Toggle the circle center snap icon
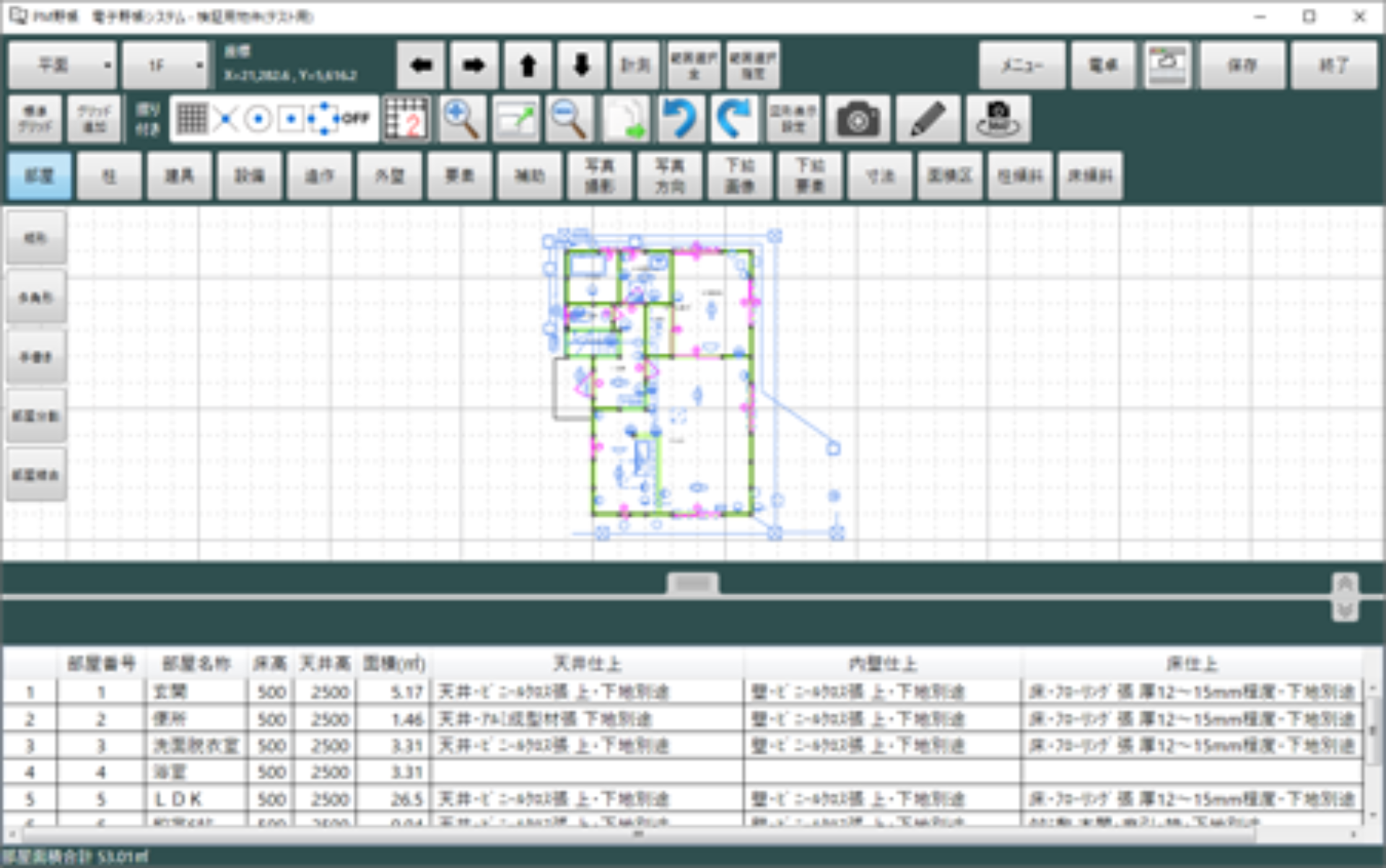 tap(258, 119)
